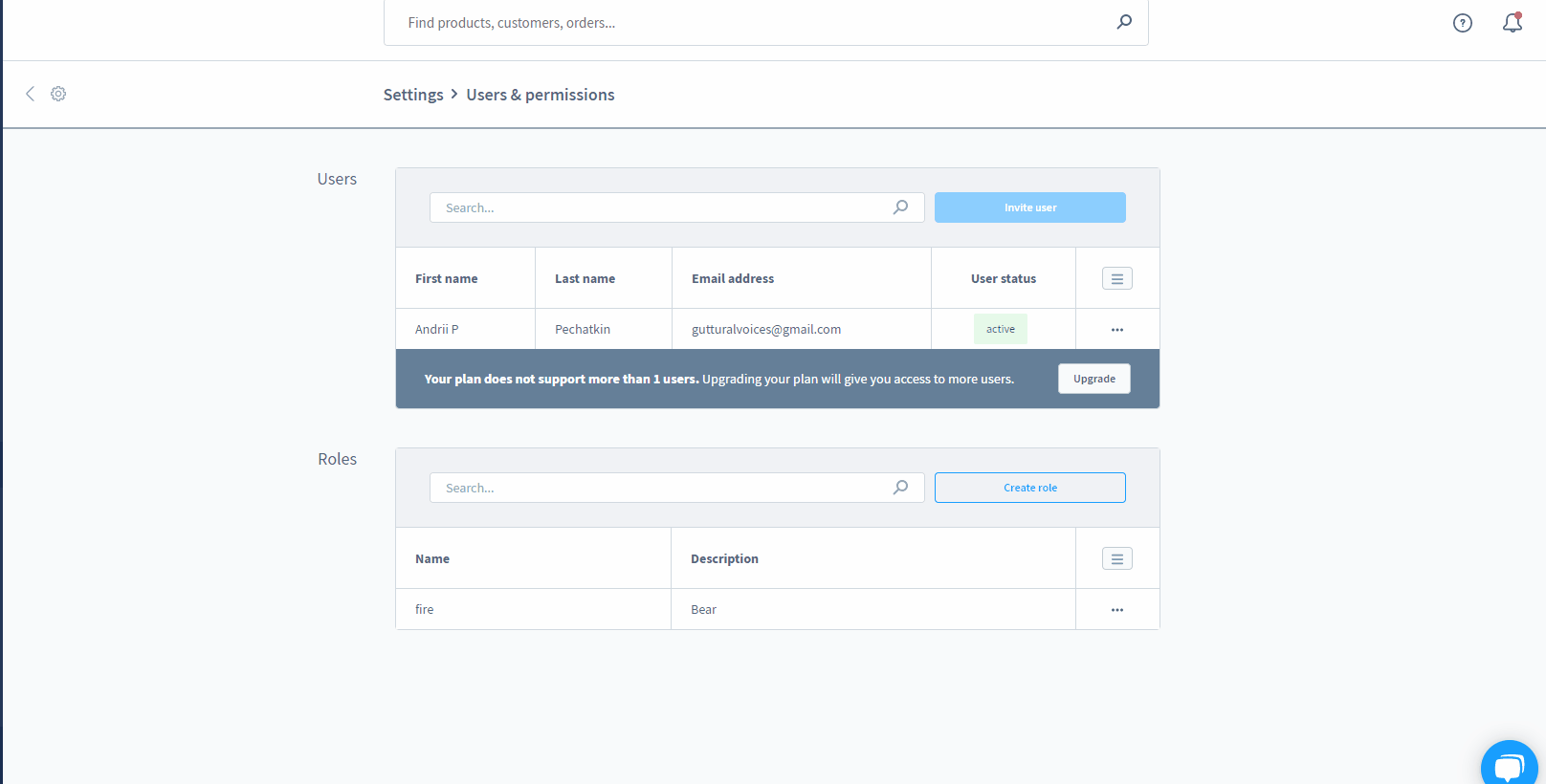Click the help question mark icon
This screenshot has width=1546, height=784.
tap(1462, 23)
